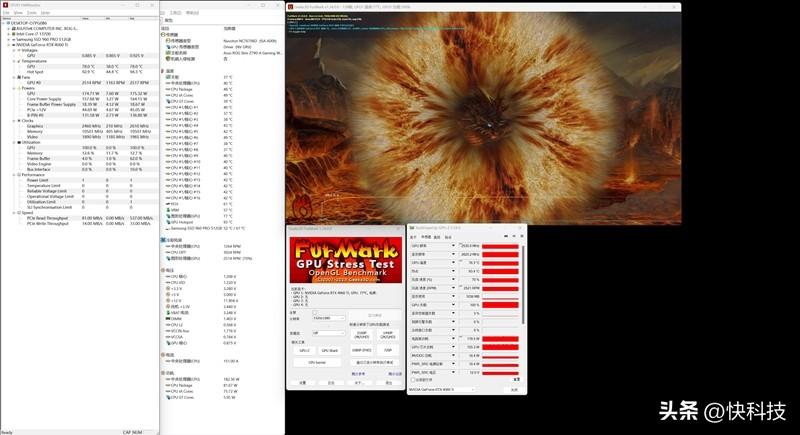Run the 1080P (FHD) preset benchmark

click(x=362, y=350)
